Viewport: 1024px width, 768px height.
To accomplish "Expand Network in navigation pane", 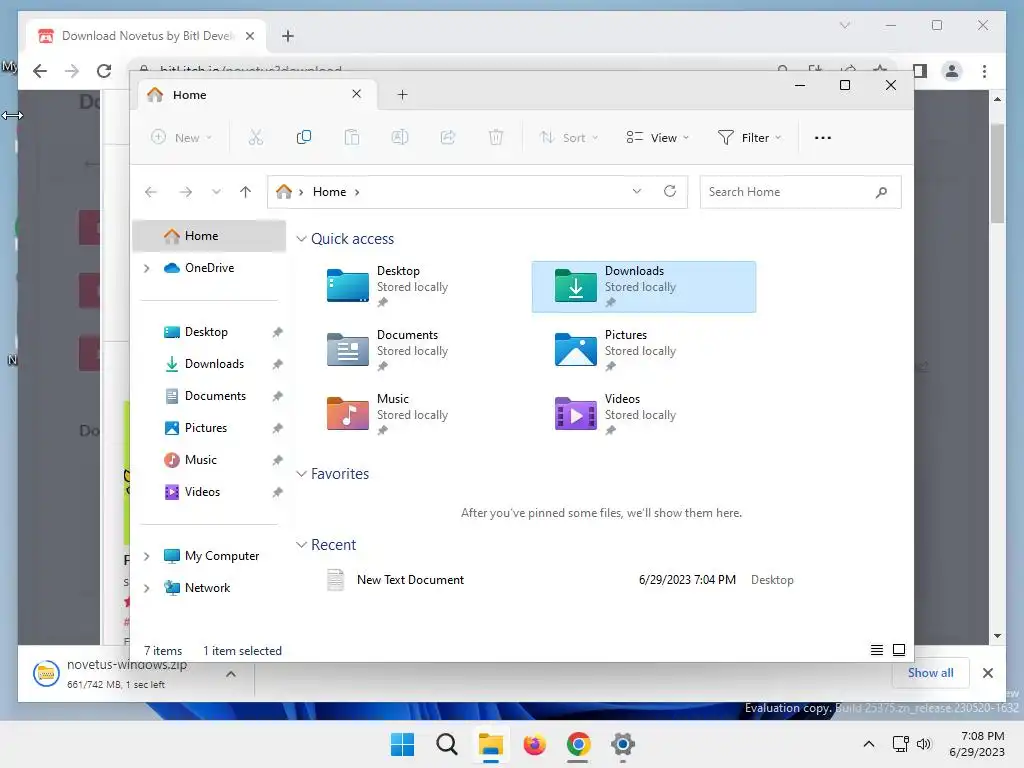I will tap(147, 588).
